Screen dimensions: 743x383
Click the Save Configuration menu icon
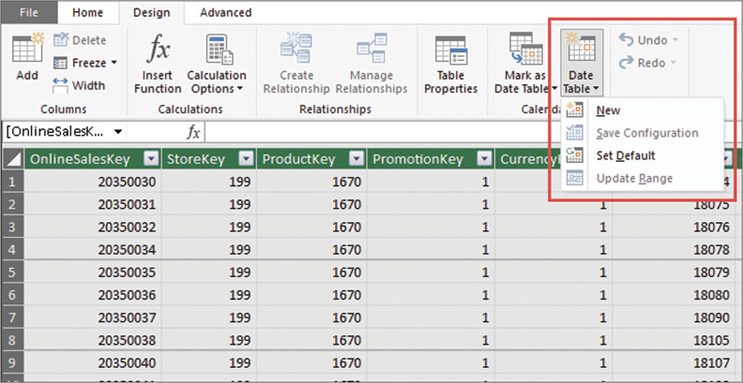[x=574, y=133]
